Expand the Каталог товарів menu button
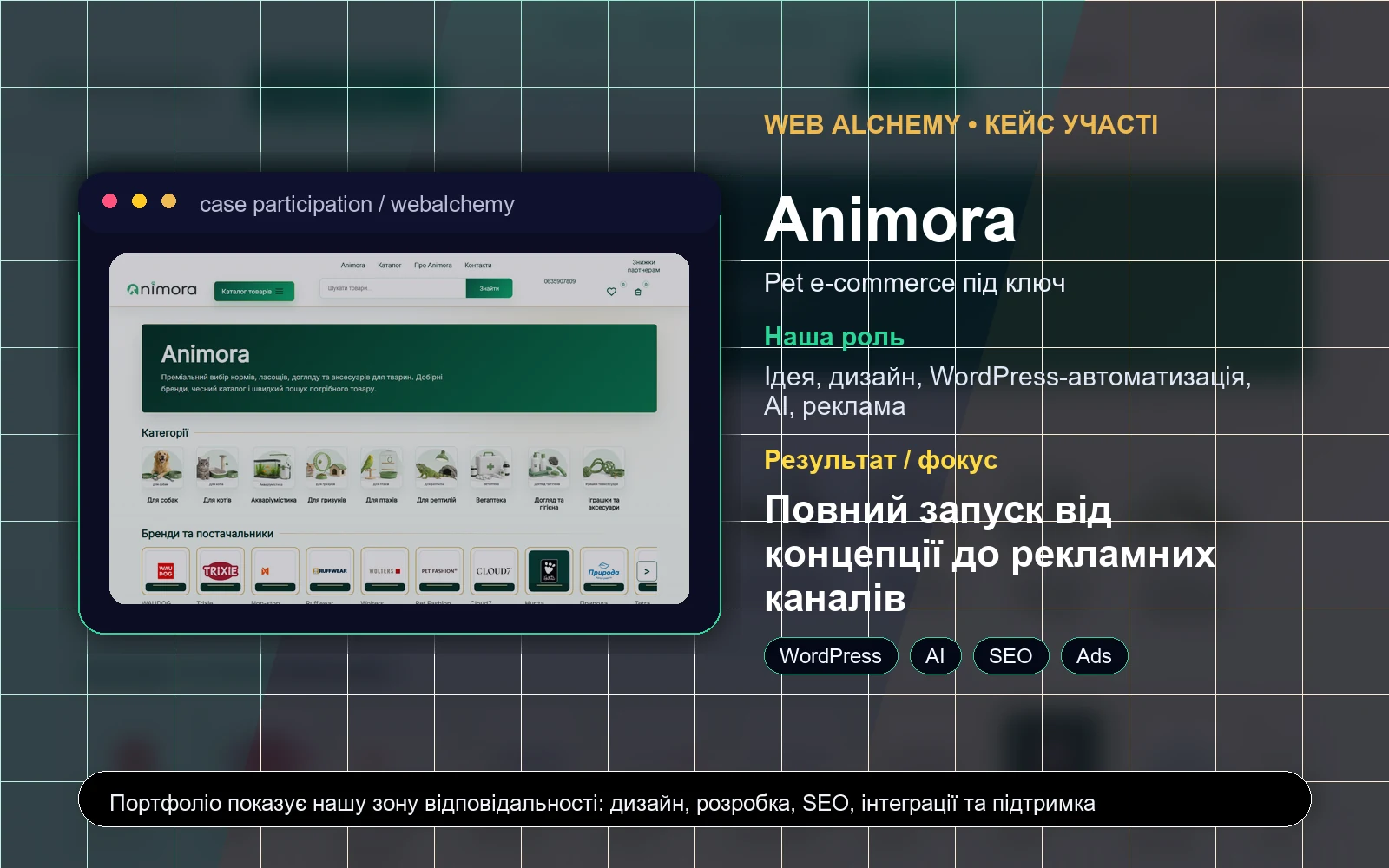This screenshot has width=1389, height=868. coord(254,291)
